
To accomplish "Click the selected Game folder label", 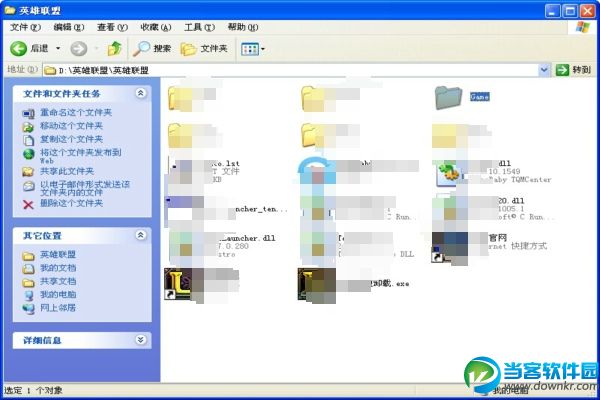I will coord(479,97).
